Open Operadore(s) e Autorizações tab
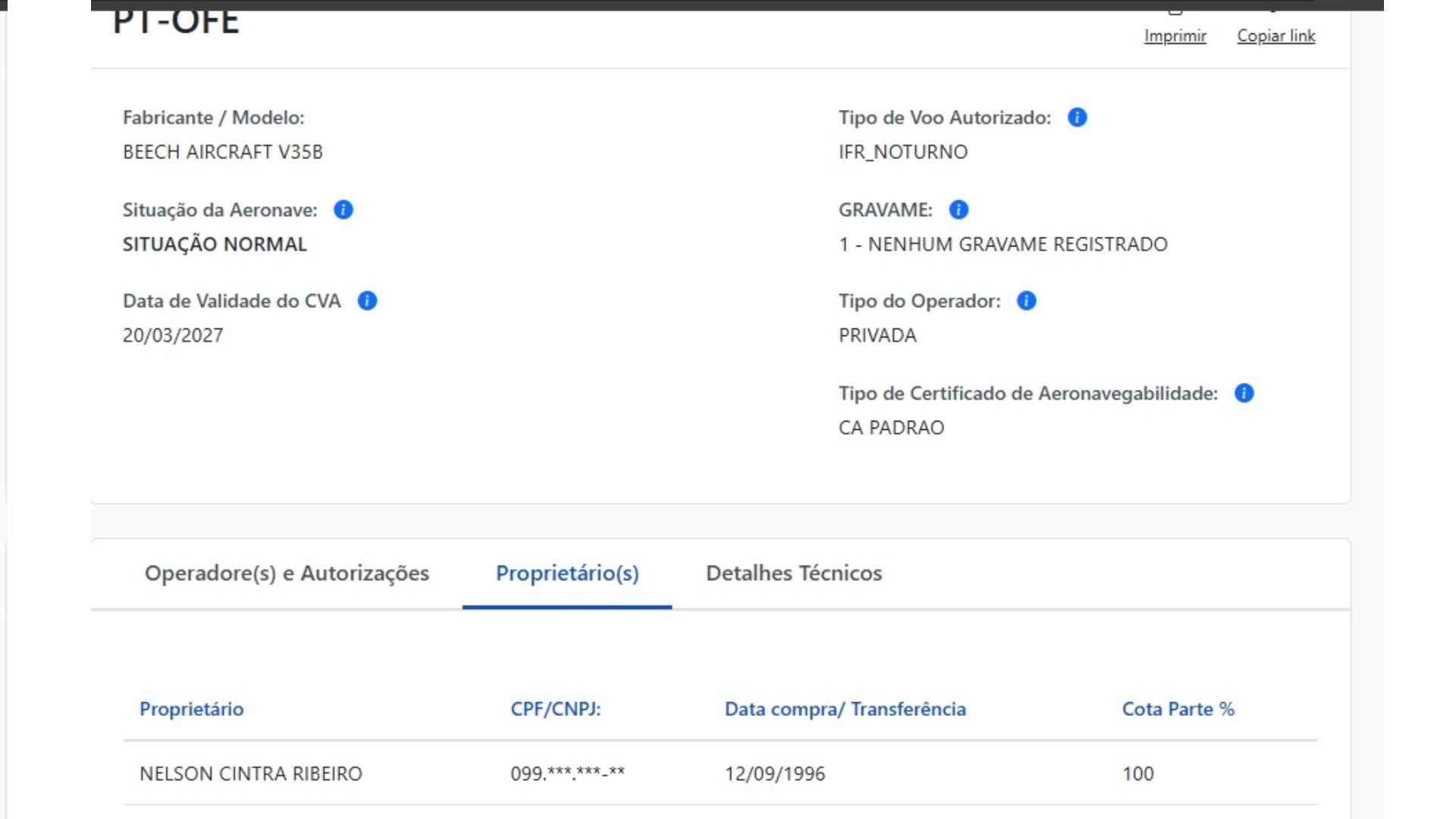The height and width of the screenshot is (819, 1456). (287, 573)
